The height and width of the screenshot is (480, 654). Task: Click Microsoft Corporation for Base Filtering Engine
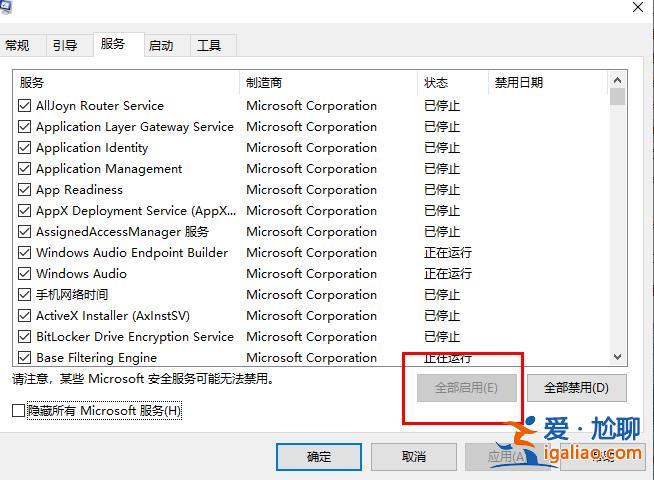[312, 357]
